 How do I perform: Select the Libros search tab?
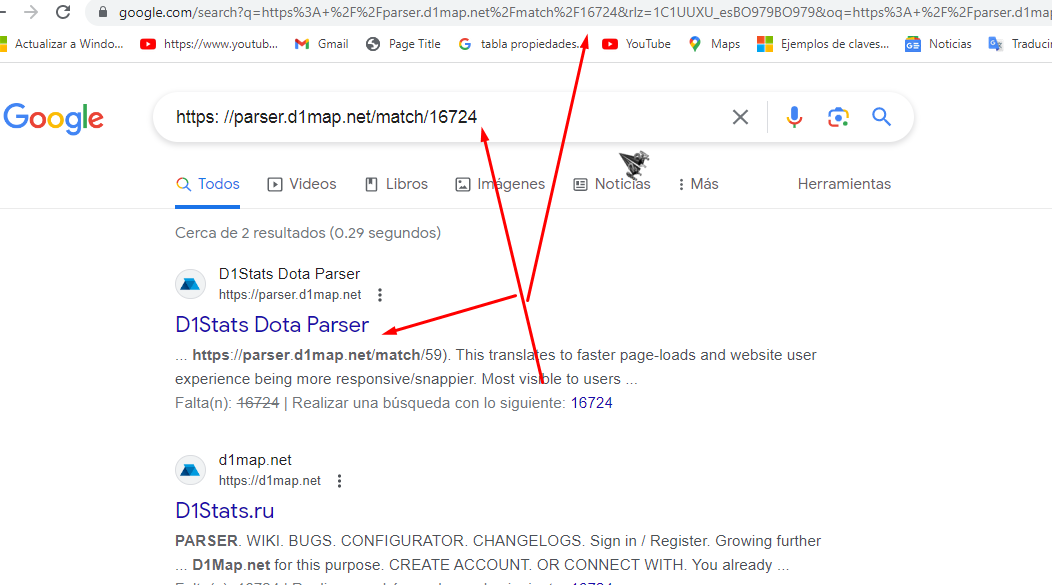[396, 184]
